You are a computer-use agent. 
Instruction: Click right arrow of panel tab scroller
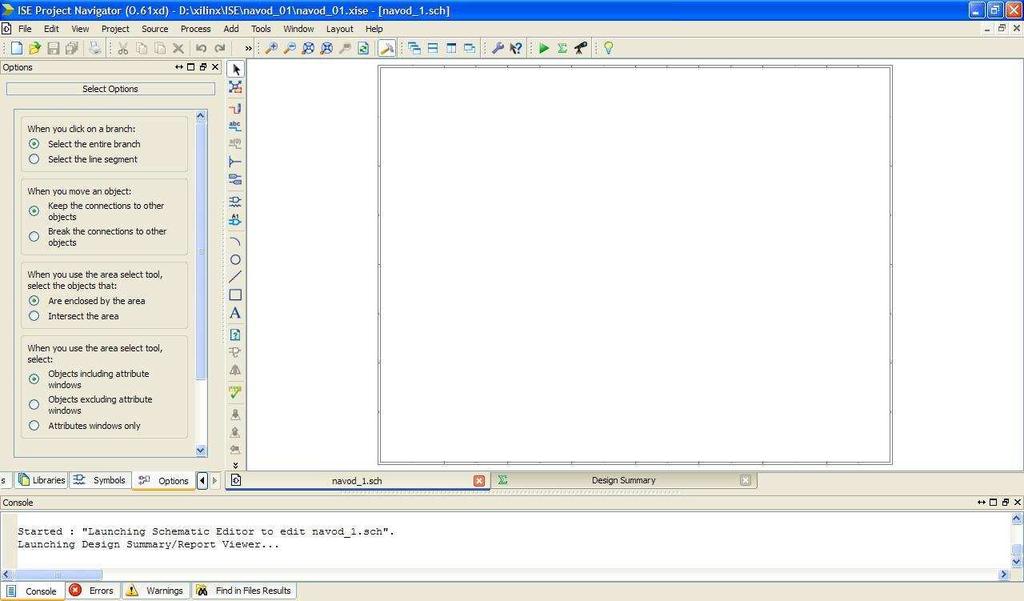214,481
